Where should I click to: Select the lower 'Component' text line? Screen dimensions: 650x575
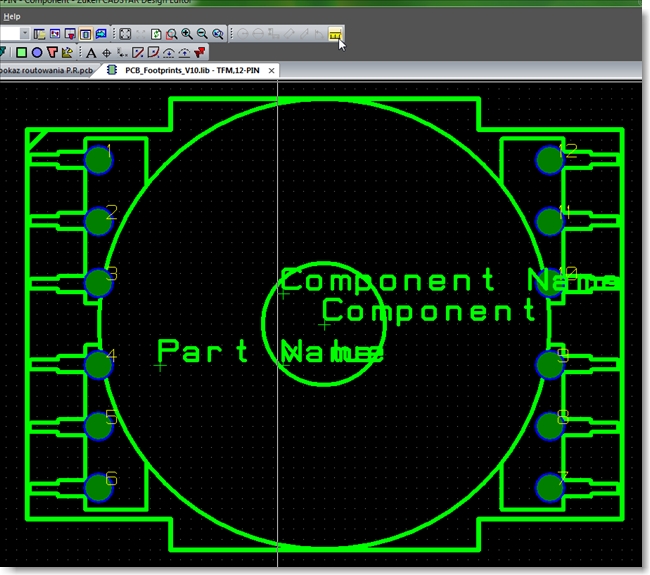(429, 311)
